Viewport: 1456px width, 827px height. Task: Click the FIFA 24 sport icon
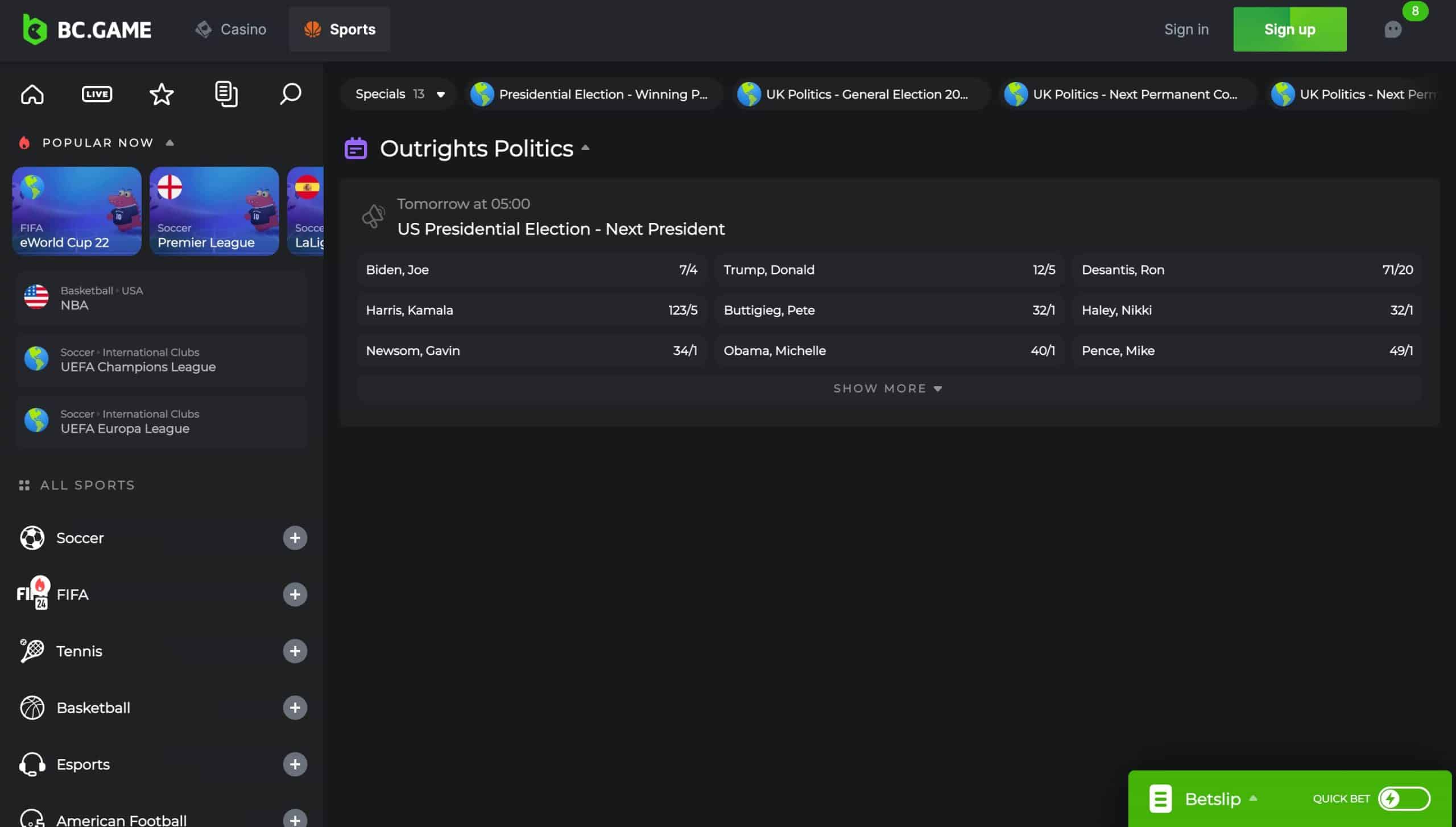pyautogui.click(x=33, y=593)
